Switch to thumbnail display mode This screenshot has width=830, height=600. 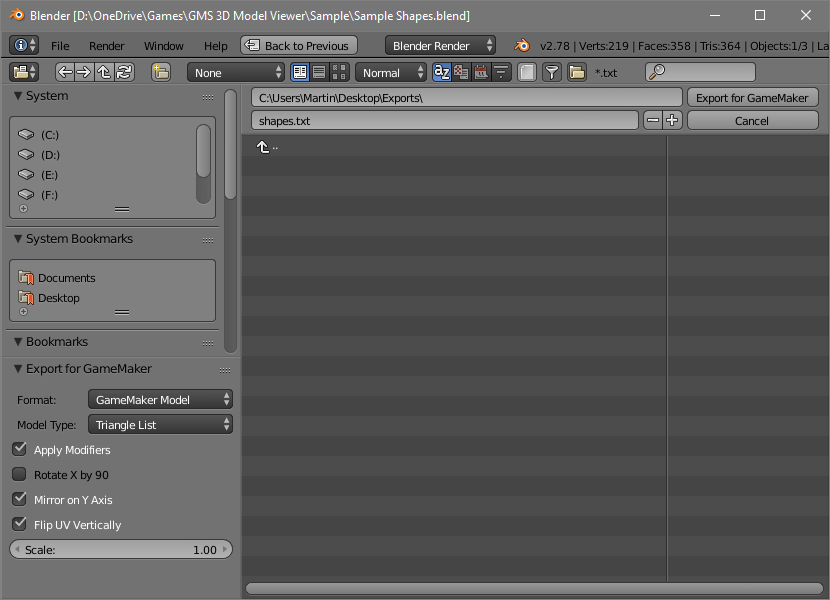click(x=339, y=72)
